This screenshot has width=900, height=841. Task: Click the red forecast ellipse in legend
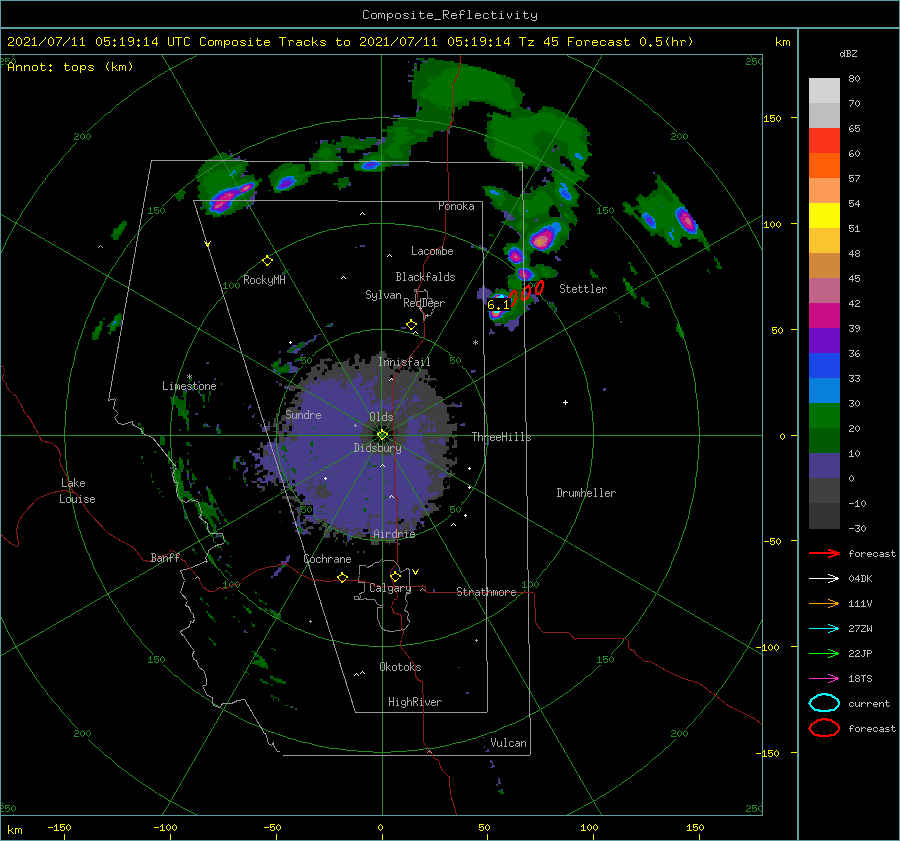[824, 728]
